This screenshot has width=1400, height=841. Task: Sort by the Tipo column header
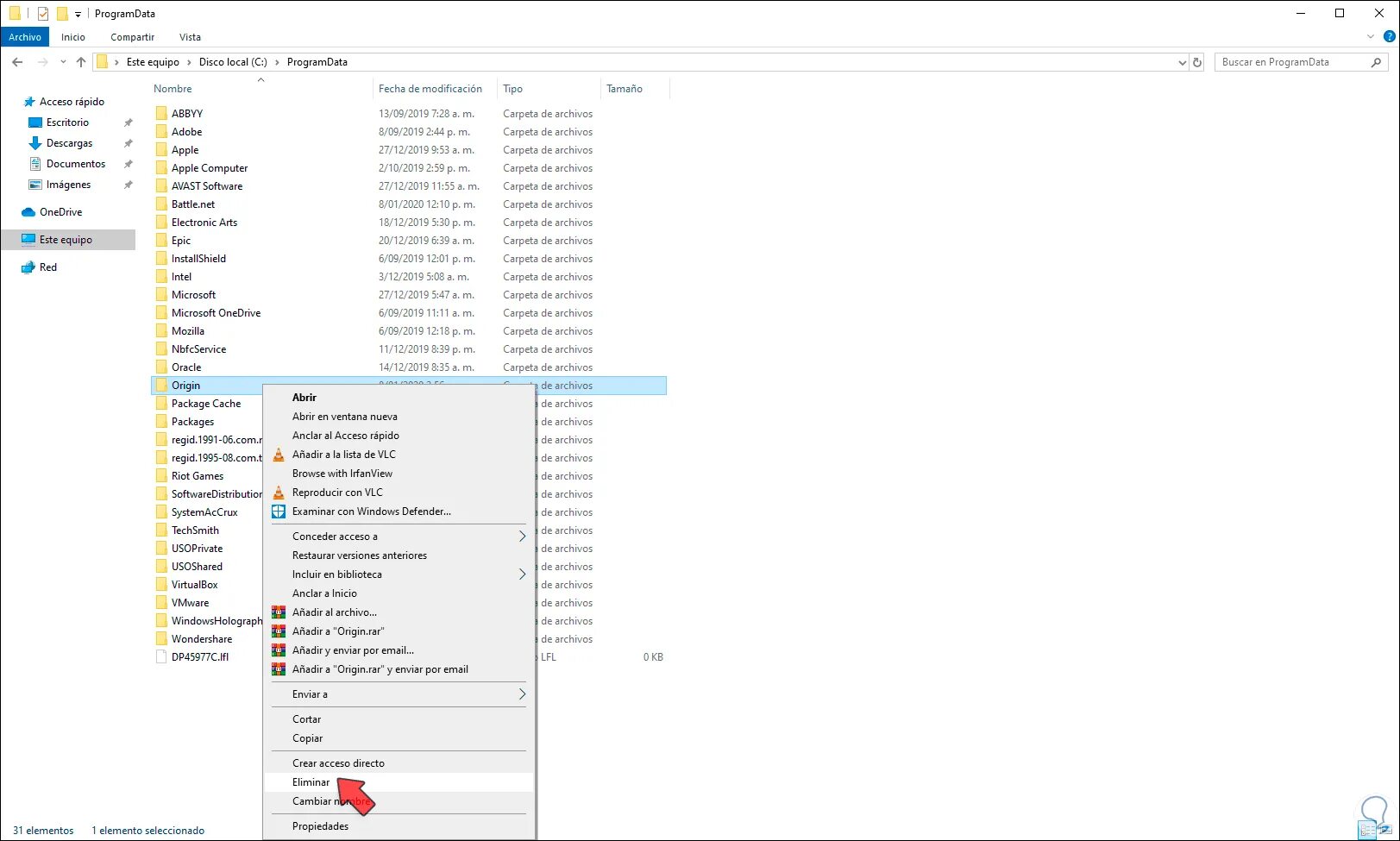pyautogui.click(x=512, y=89)
